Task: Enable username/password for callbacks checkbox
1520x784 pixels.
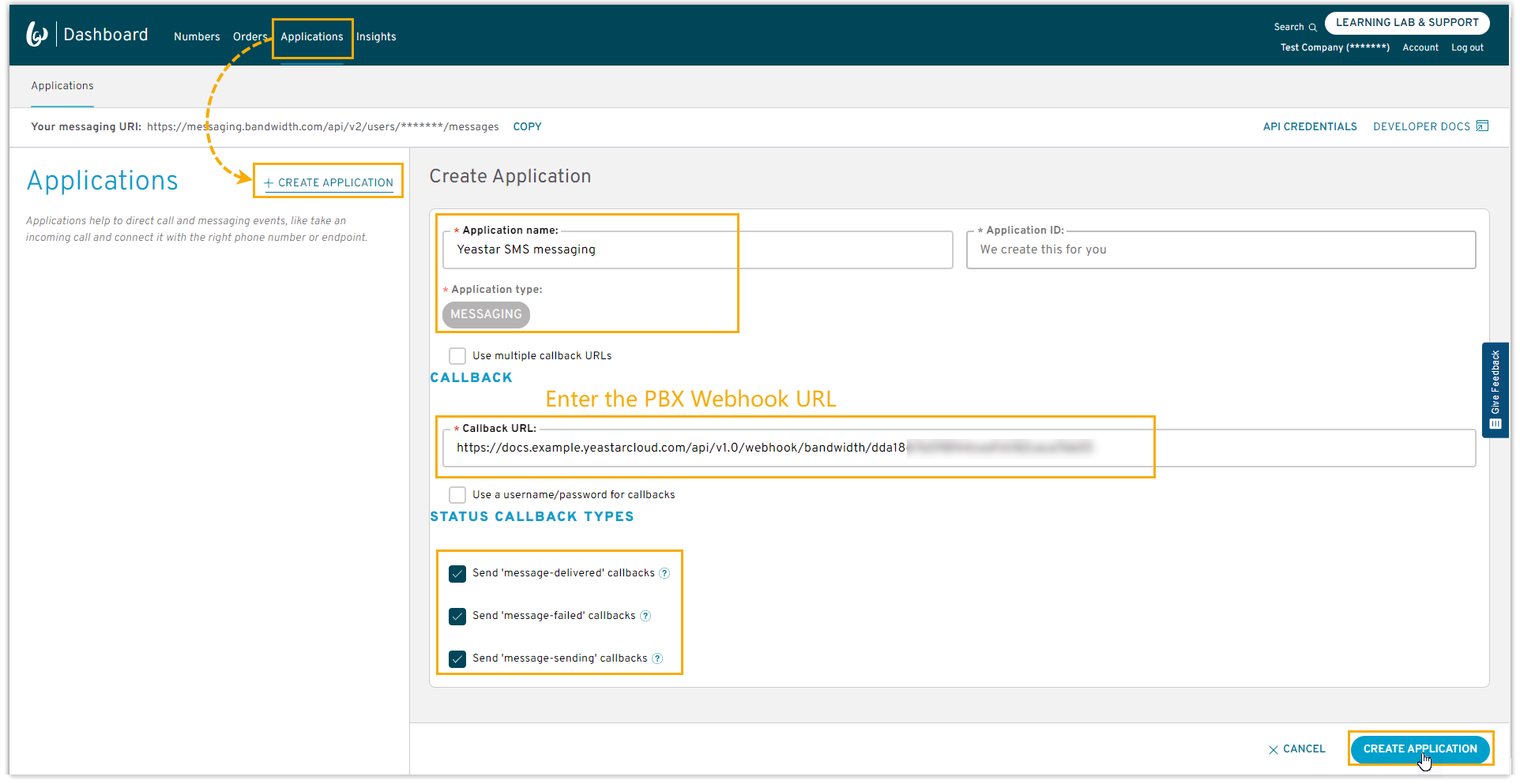Action: coord(457,495)
